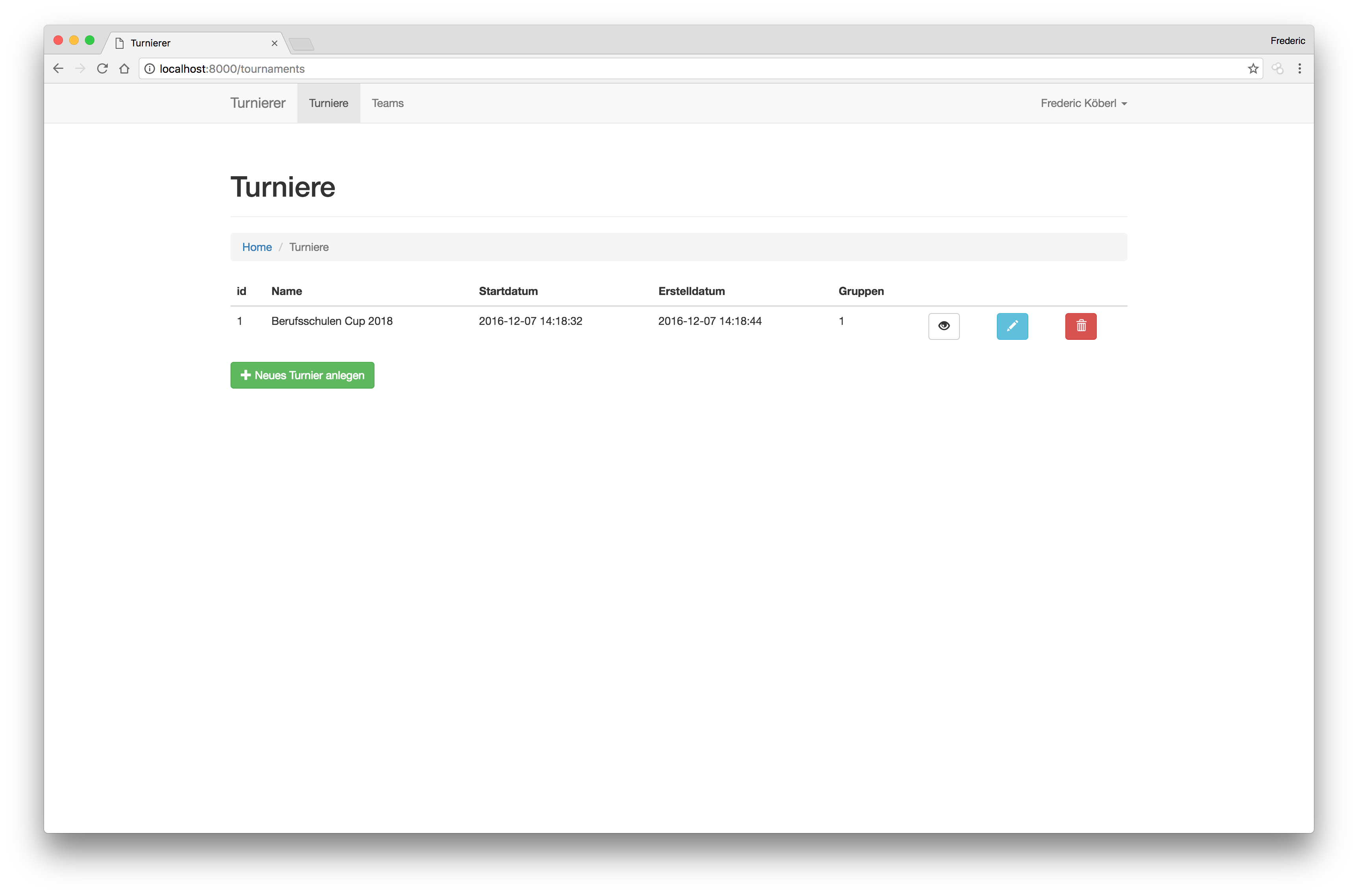
Task: Click Frederic Chrome profile button
Action: 1287,41
